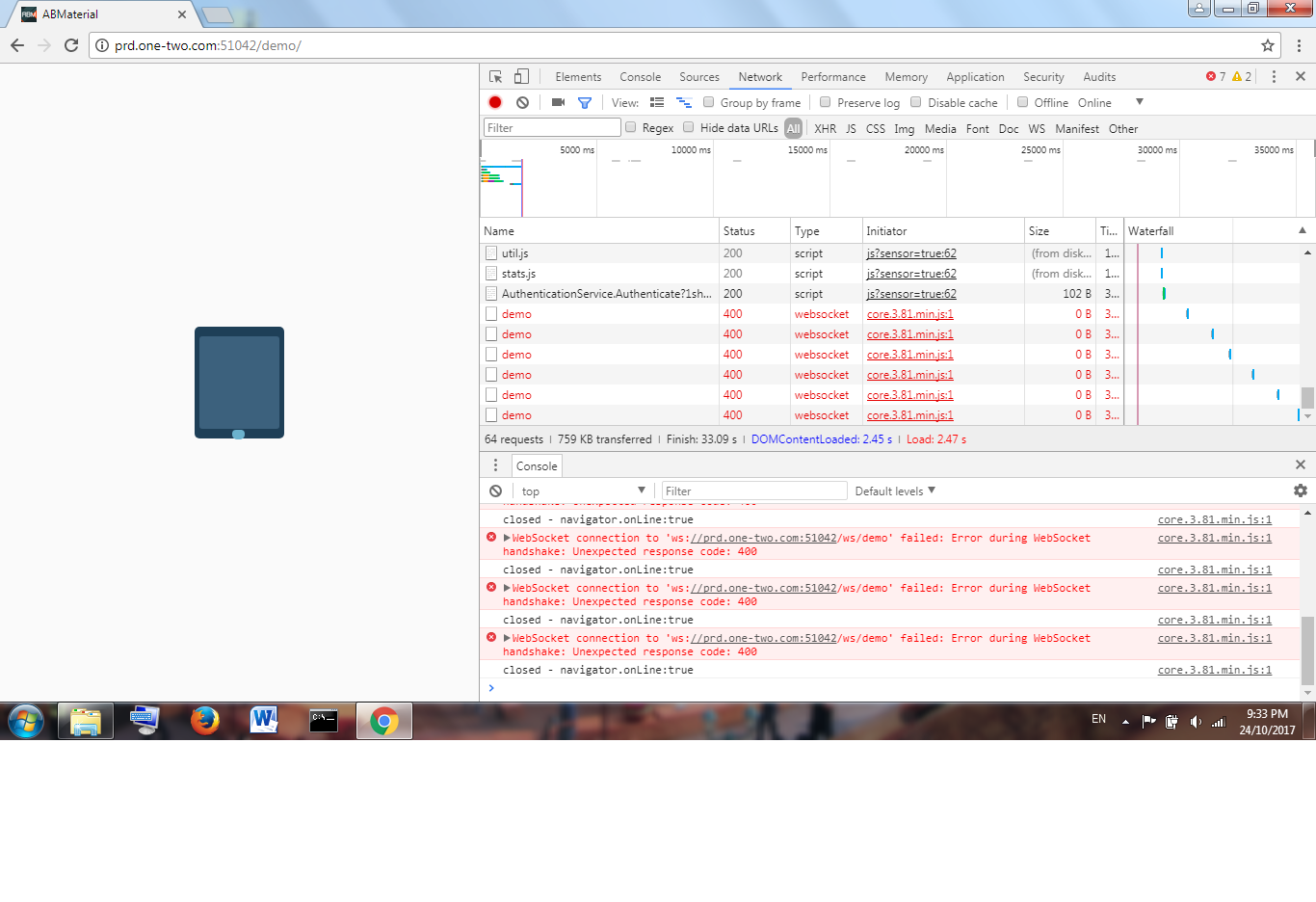Click the red error count indicator
This screenshot has width=1316, height=902.
(x=1216, y=77)
